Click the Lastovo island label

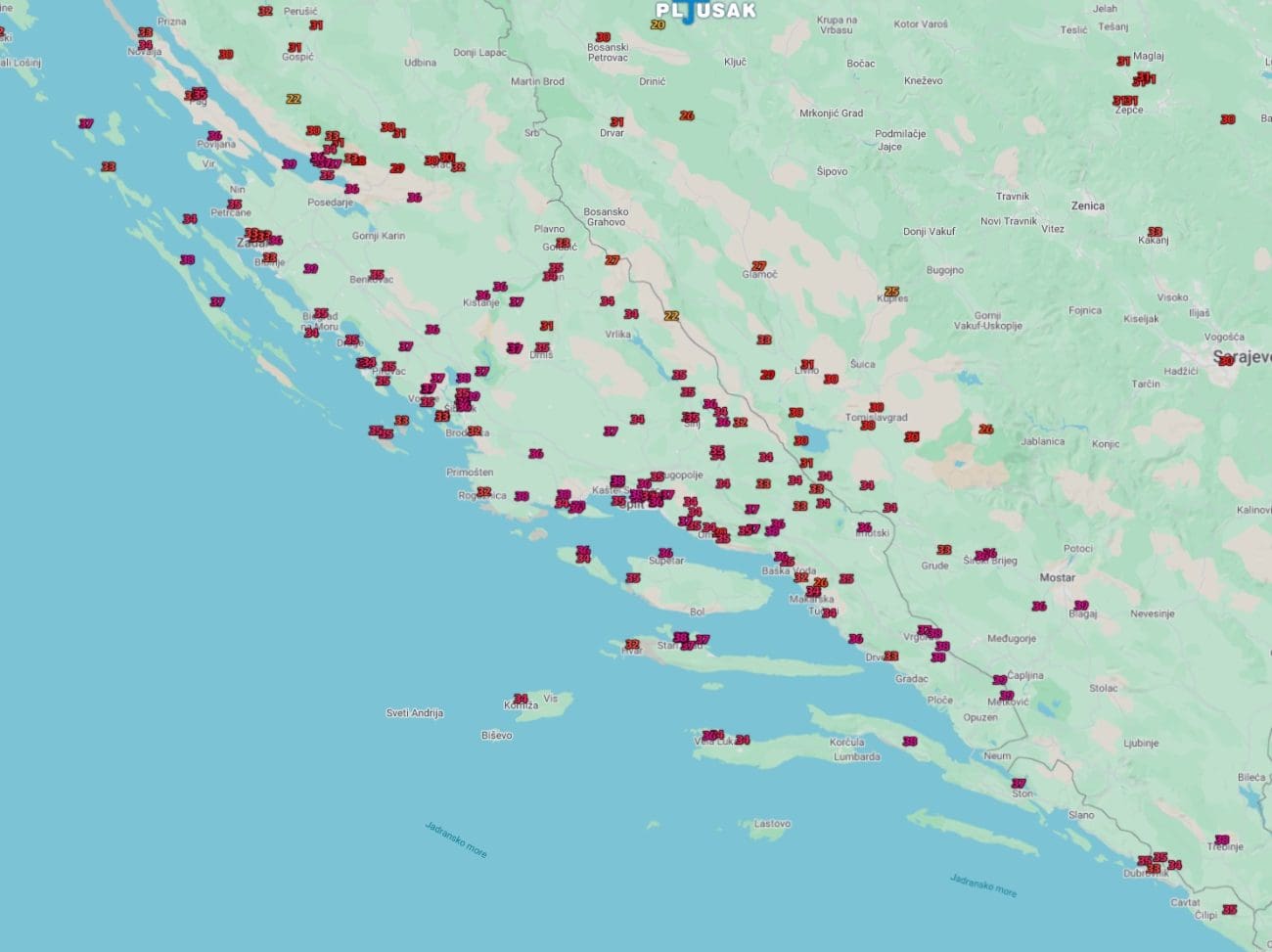pos(772,824)
